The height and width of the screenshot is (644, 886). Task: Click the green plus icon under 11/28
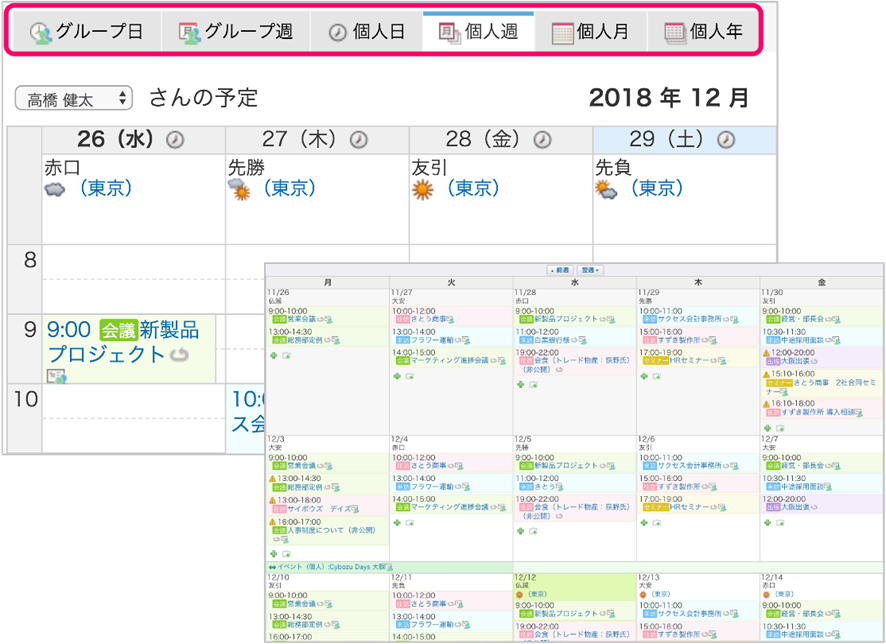(x=520, y=385)
